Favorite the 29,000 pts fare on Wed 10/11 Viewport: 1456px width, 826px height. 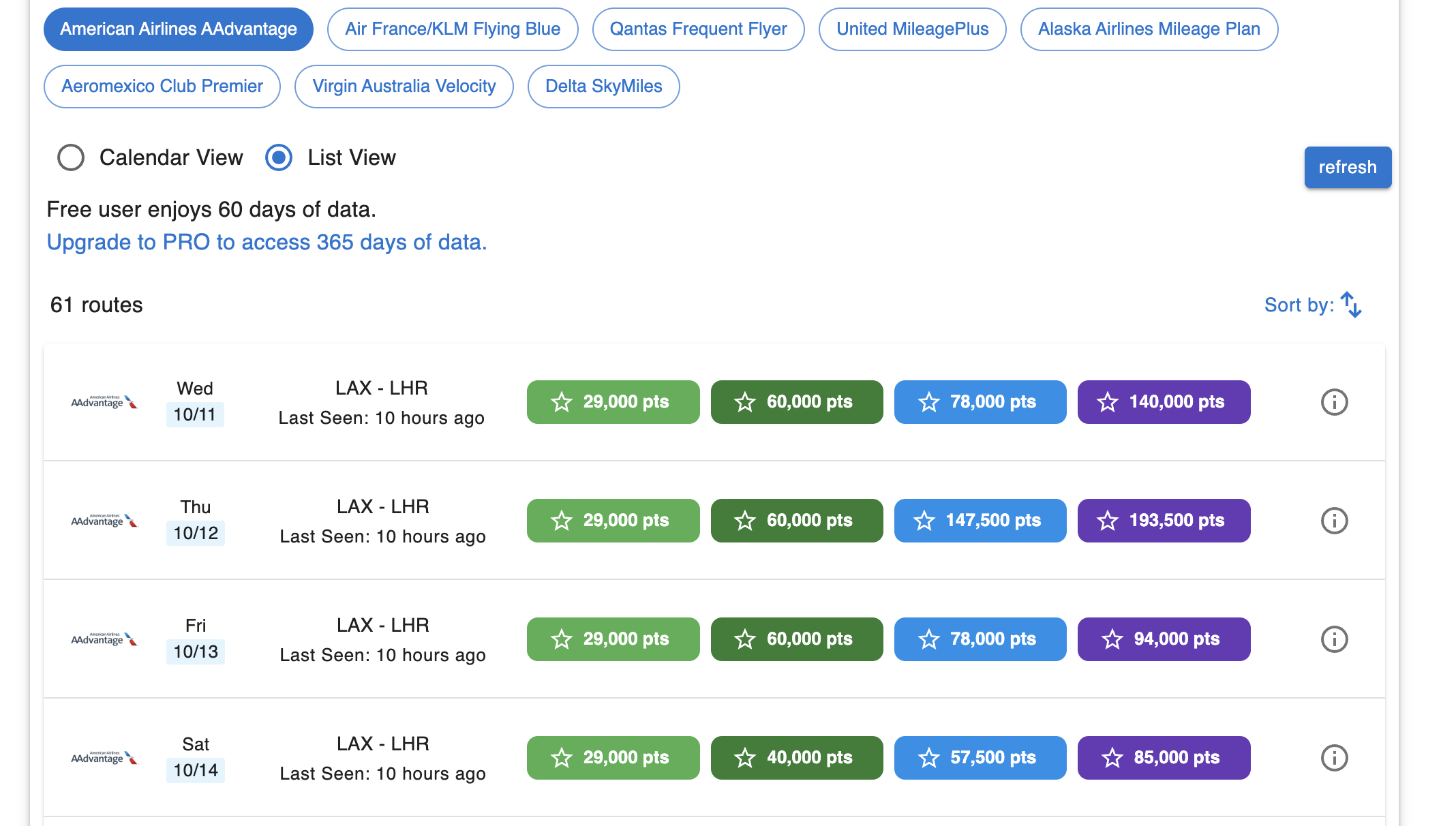[x=562, y=402]
